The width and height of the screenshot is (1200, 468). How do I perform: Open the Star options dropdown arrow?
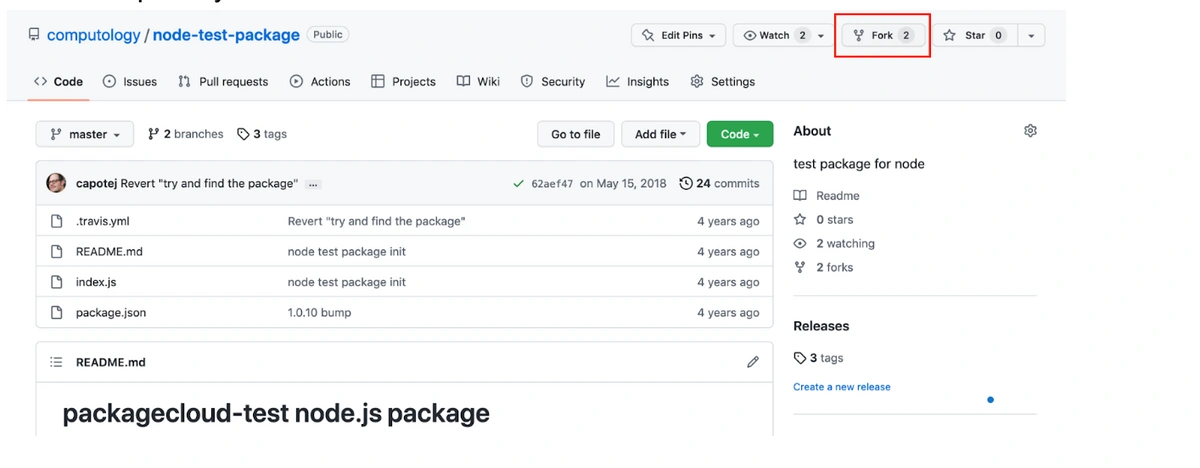tap(1031, 35)
